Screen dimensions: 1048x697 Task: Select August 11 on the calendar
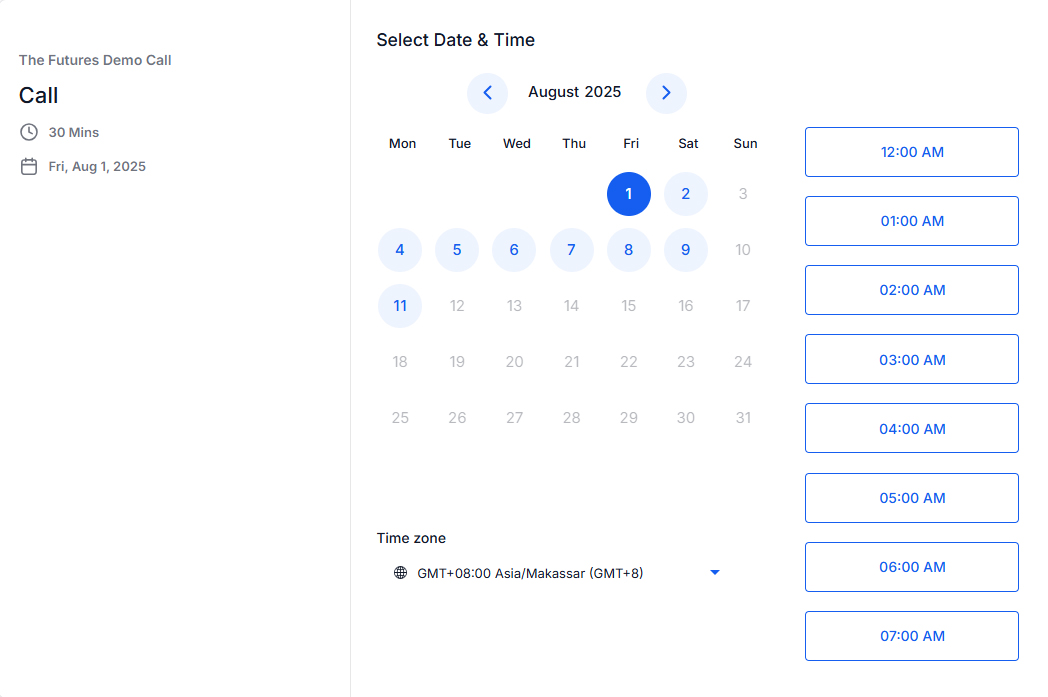coord(400,306)
